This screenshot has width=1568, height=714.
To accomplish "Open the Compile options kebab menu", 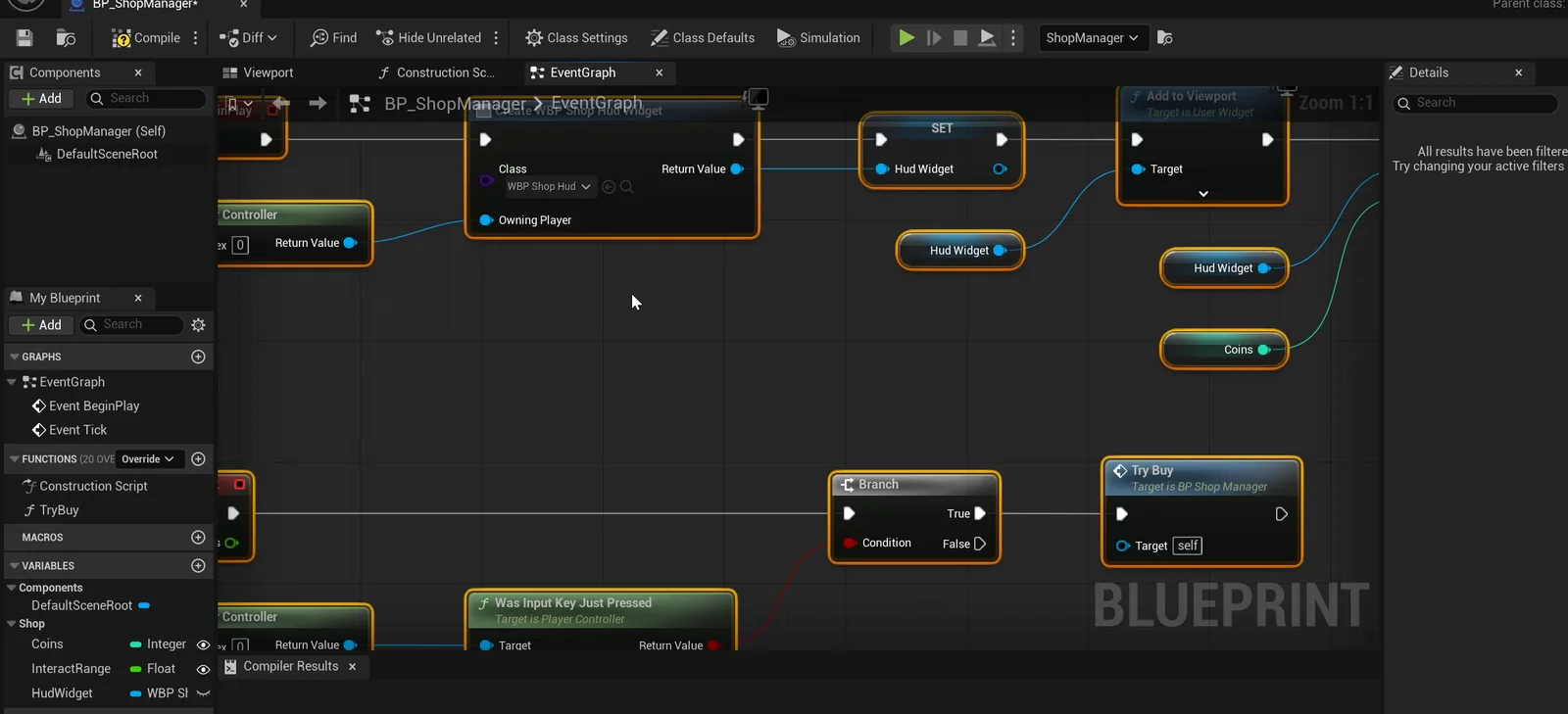I will [196, 38].
